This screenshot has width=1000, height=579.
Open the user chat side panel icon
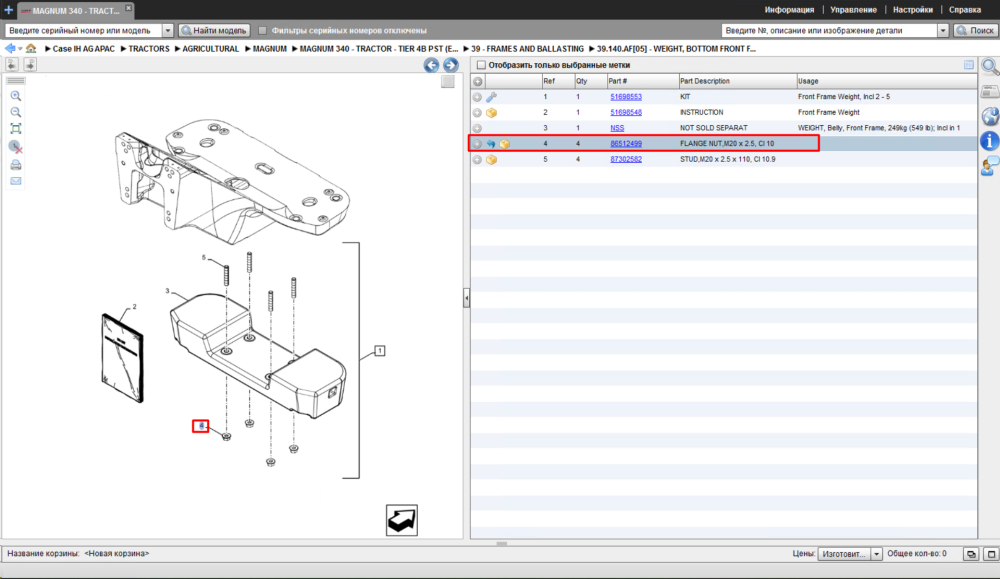coord(990,166)
